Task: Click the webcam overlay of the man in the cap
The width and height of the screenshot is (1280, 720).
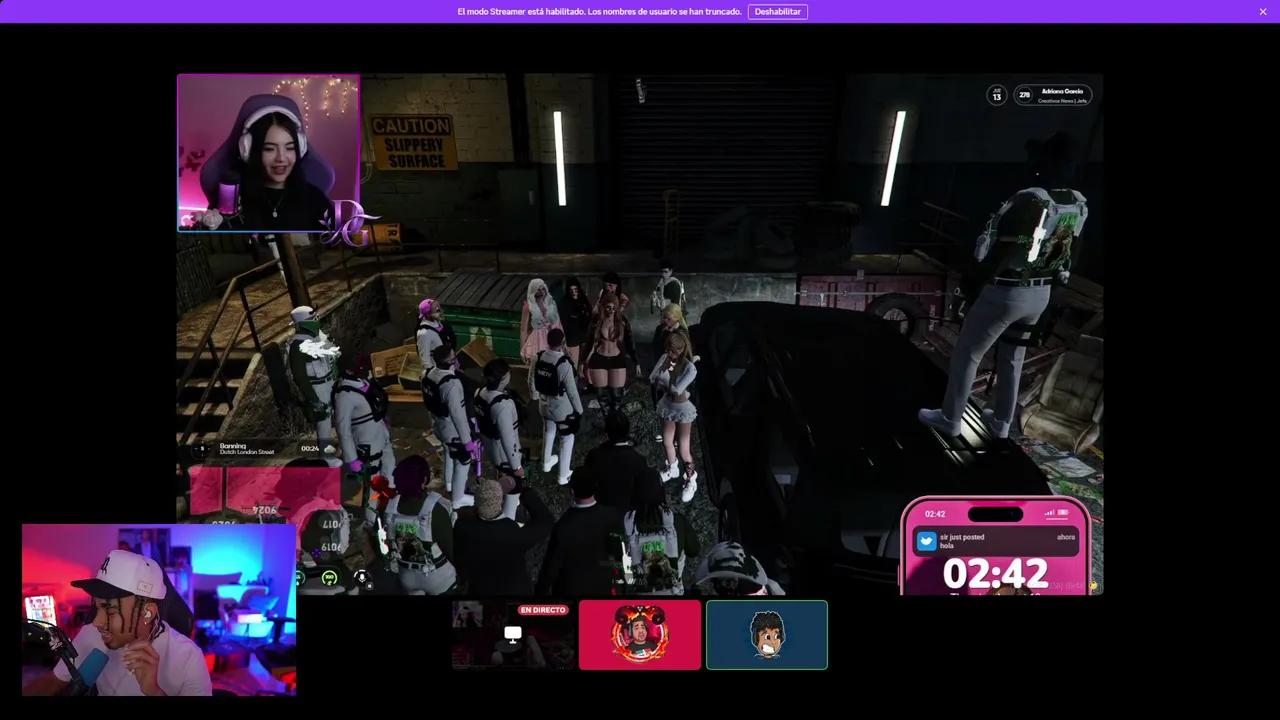Action: tap(159, 609)
